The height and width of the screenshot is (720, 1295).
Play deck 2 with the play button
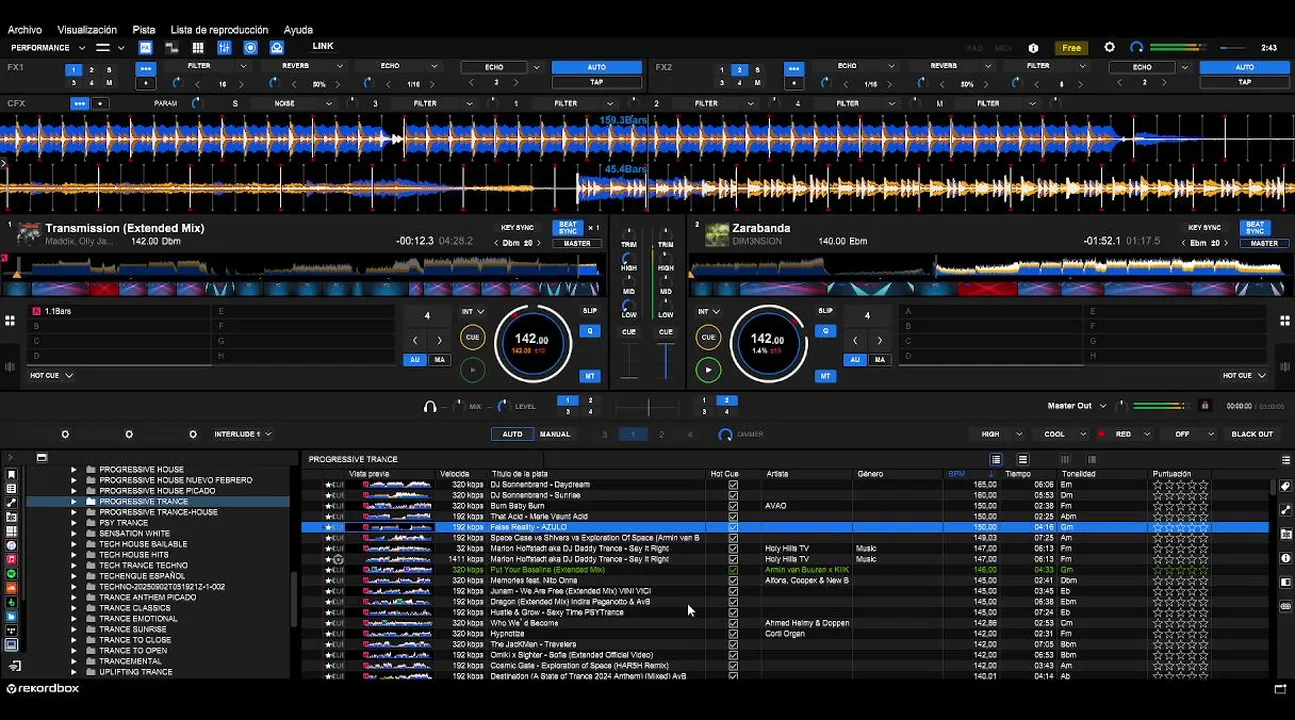(x=708, y=370)
